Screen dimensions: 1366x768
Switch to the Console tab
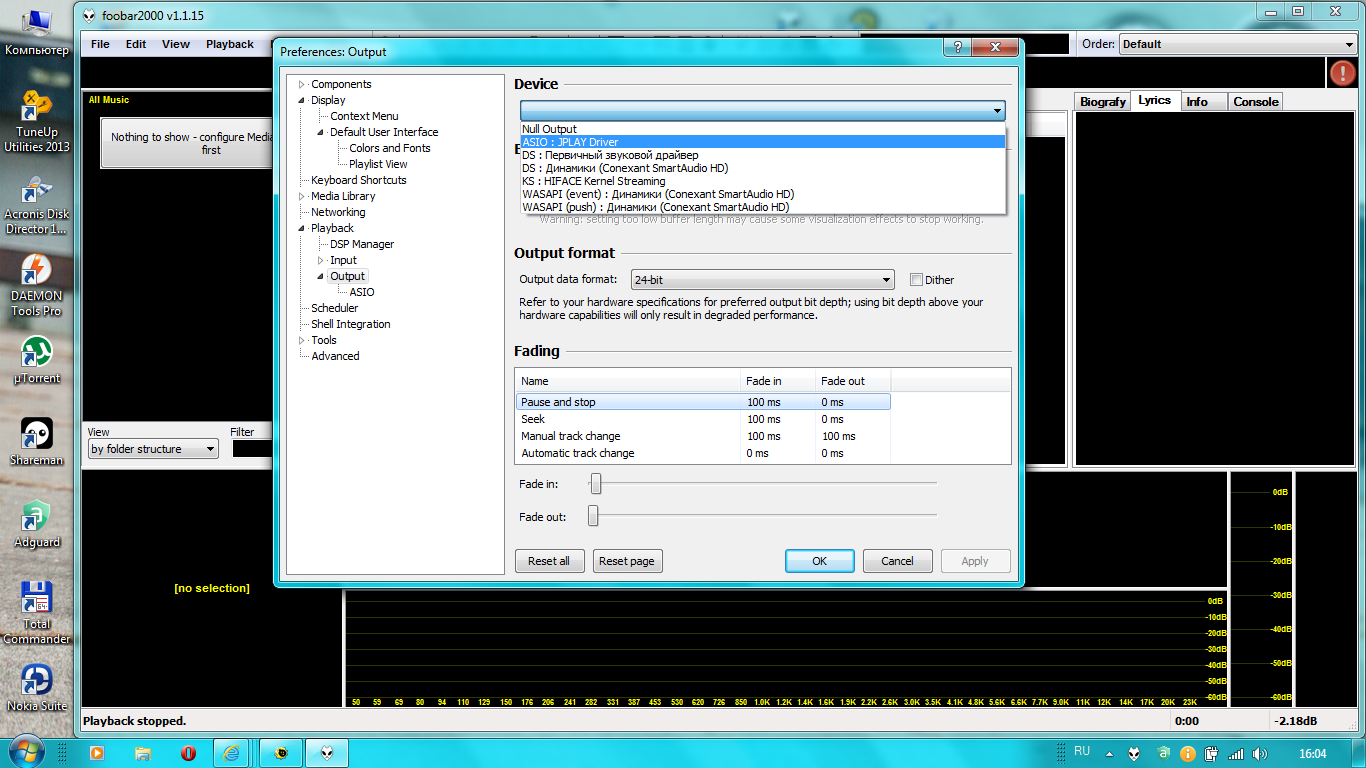[1255, 102]
